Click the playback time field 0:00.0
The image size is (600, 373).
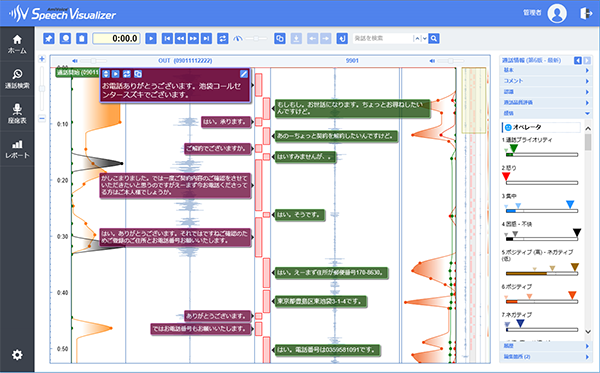pos(116,38)
